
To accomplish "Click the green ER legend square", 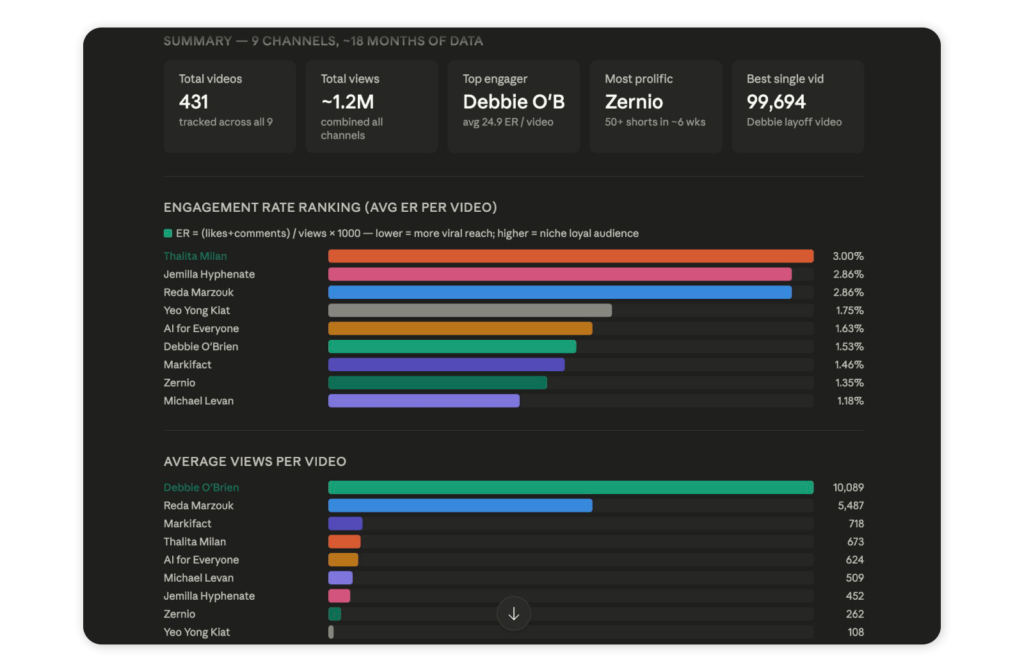I will click(168, 233).
